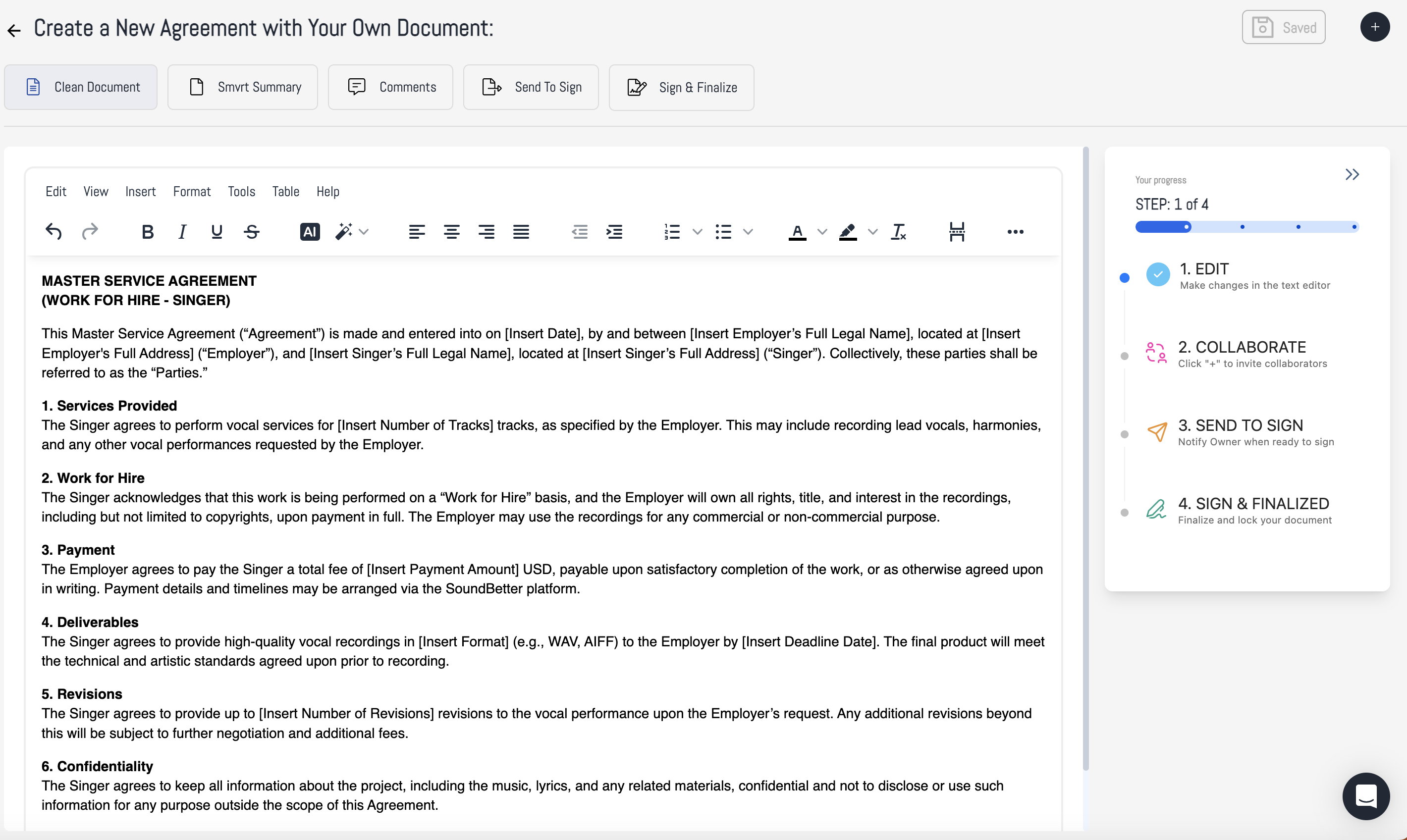Image resolution: width=1407 pixels, height=840 pixels.
Task: Undo the last edit
Action: (x=54, y=231)
